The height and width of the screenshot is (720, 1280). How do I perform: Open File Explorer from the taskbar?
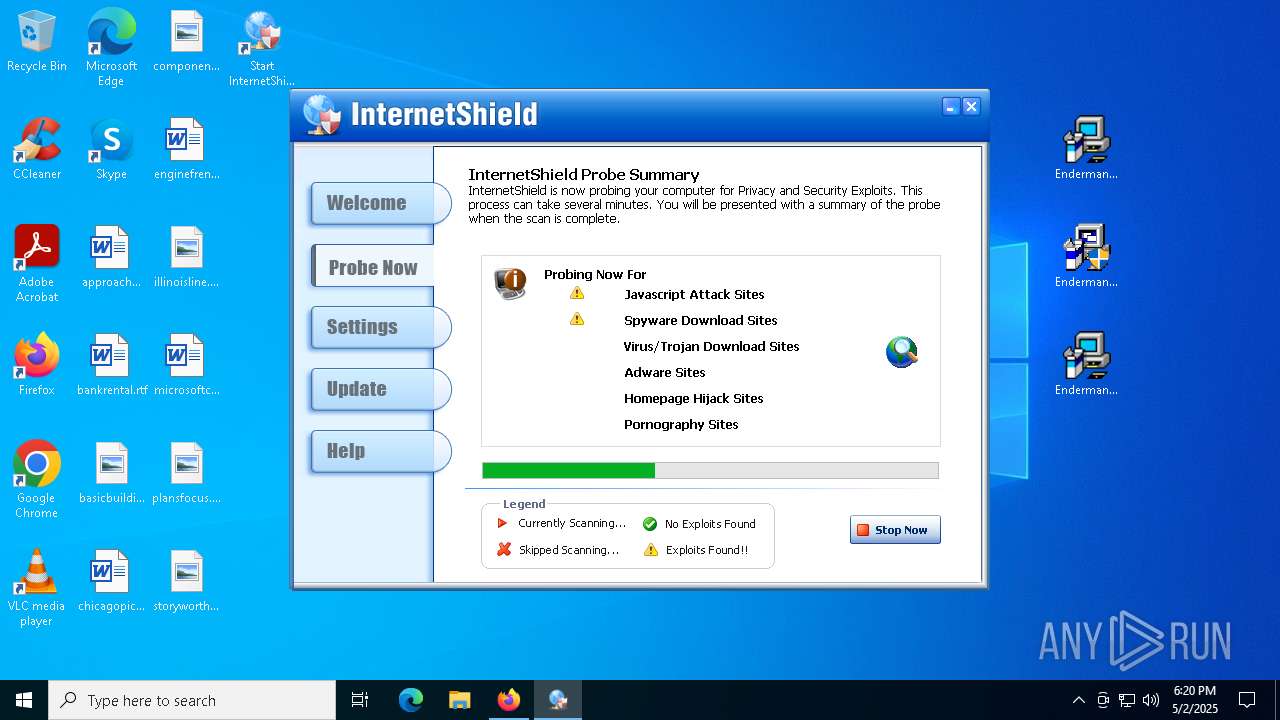pyautogui.click(x=459, y=700)
